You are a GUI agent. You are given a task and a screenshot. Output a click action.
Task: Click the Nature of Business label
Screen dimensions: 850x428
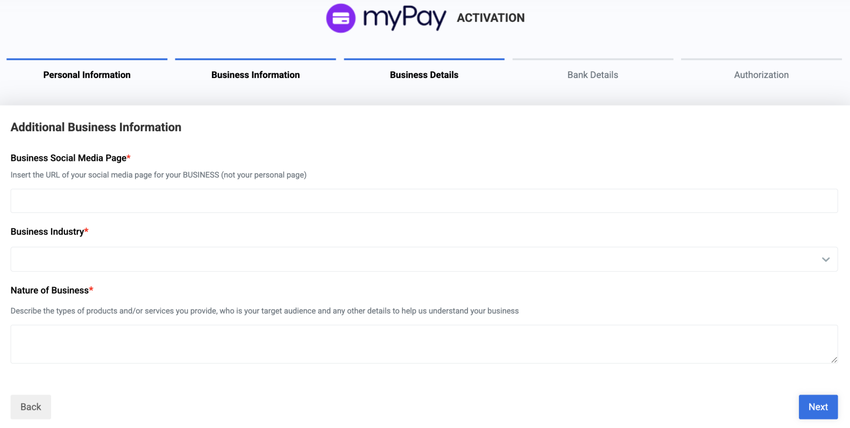coord(49,291)
